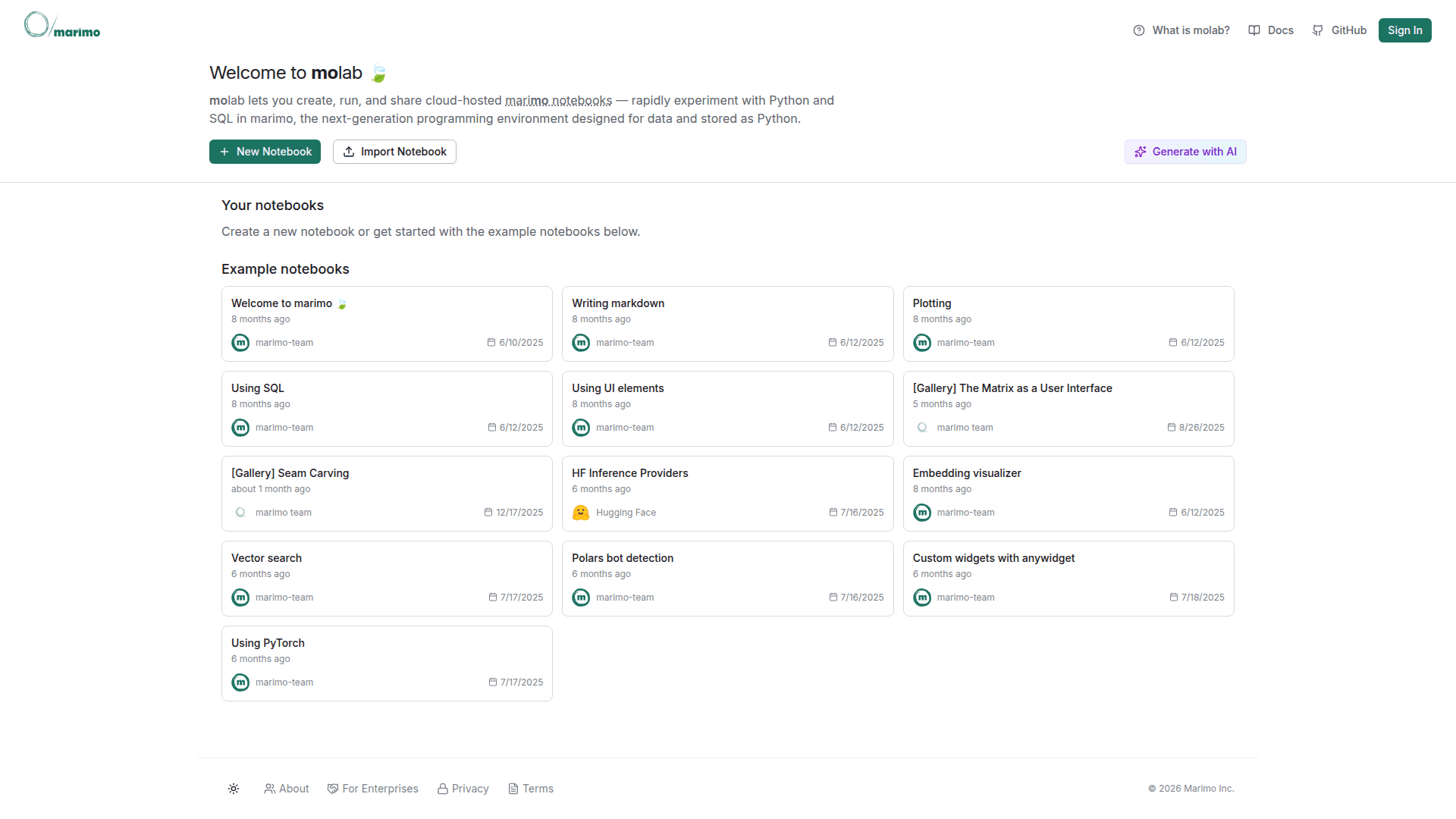Toggle the light/dark theme sun icon

pos(234,789)
